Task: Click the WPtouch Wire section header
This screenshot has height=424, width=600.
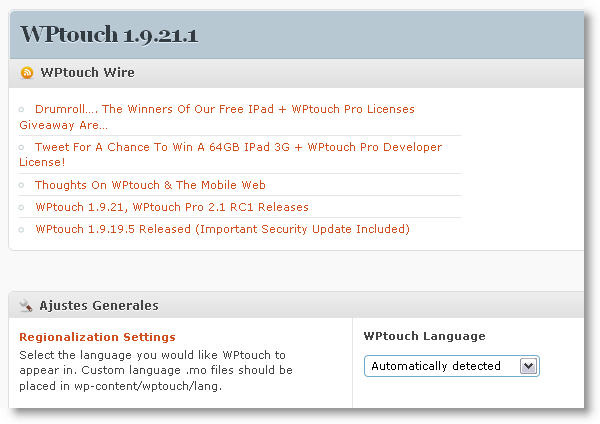Action: tap(87, 73)
